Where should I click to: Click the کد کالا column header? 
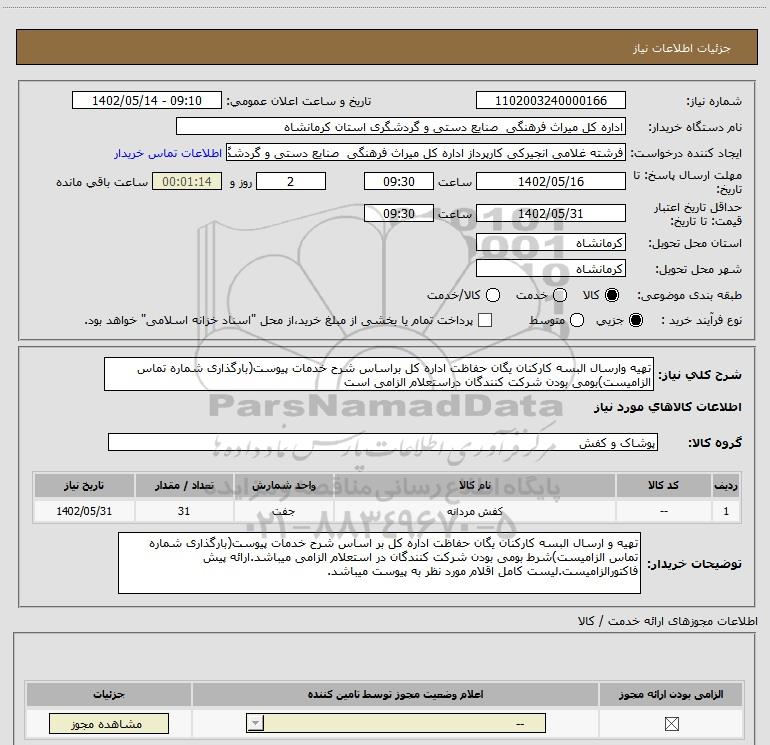(x=663, y=485)
